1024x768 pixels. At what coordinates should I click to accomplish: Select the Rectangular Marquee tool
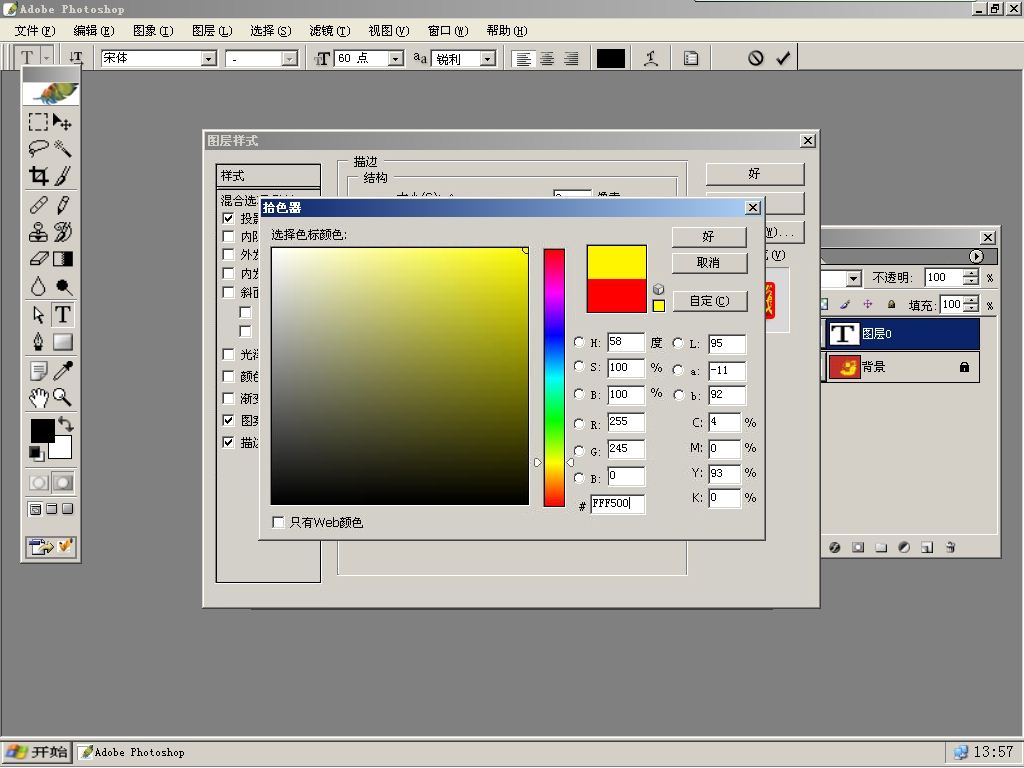38,122
